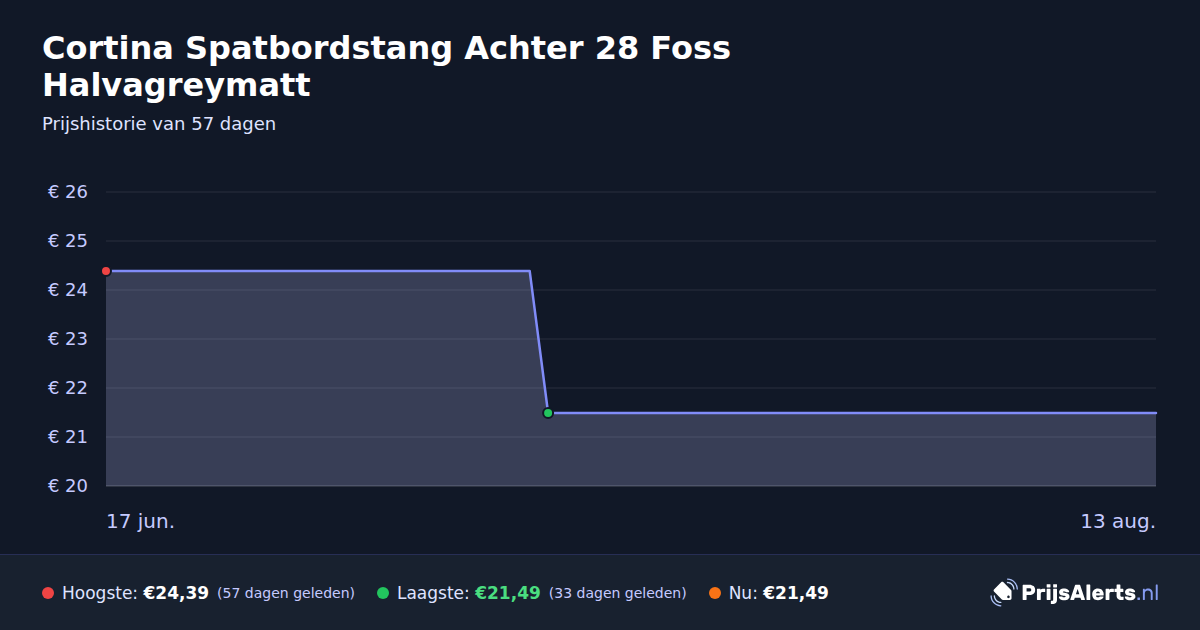Click the € 22 axis label
1200x630 pixels.
tap(68, 388)
